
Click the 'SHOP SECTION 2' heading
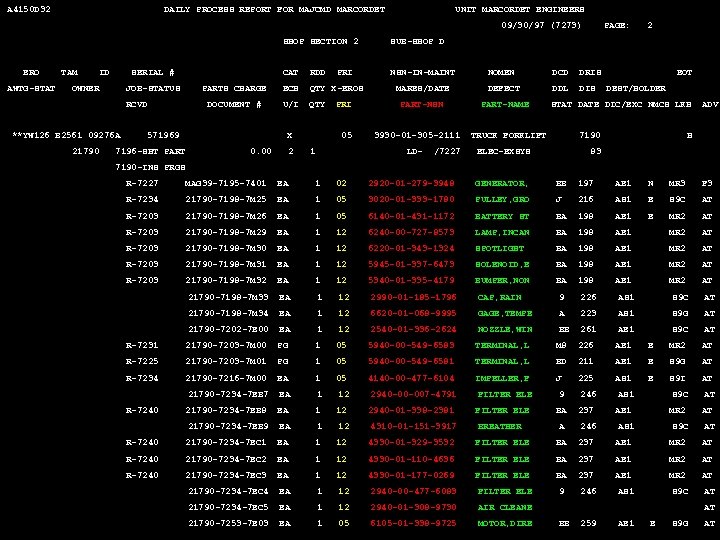[321, 41]
